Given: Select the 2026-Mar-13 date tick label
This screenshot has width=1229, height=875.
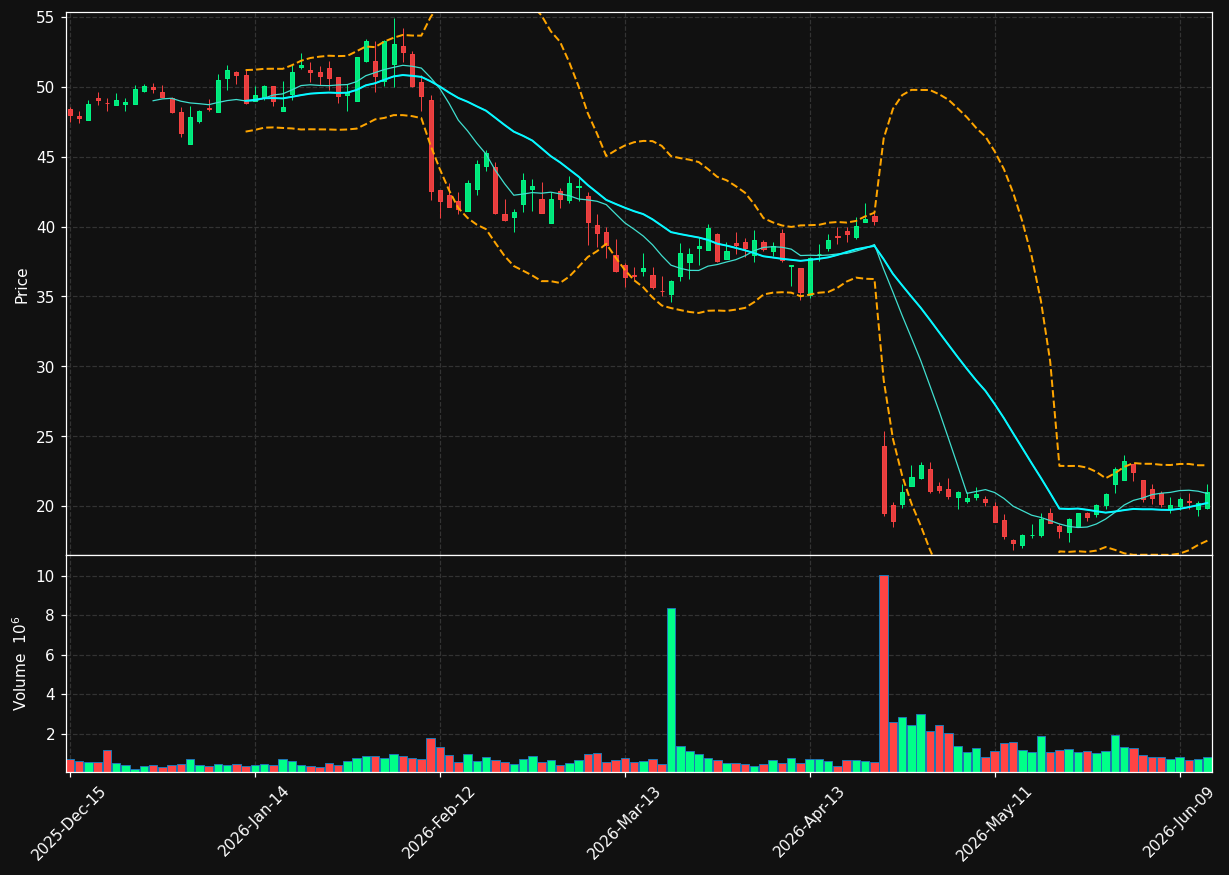Looking at the screenshot, I should 624,823.
